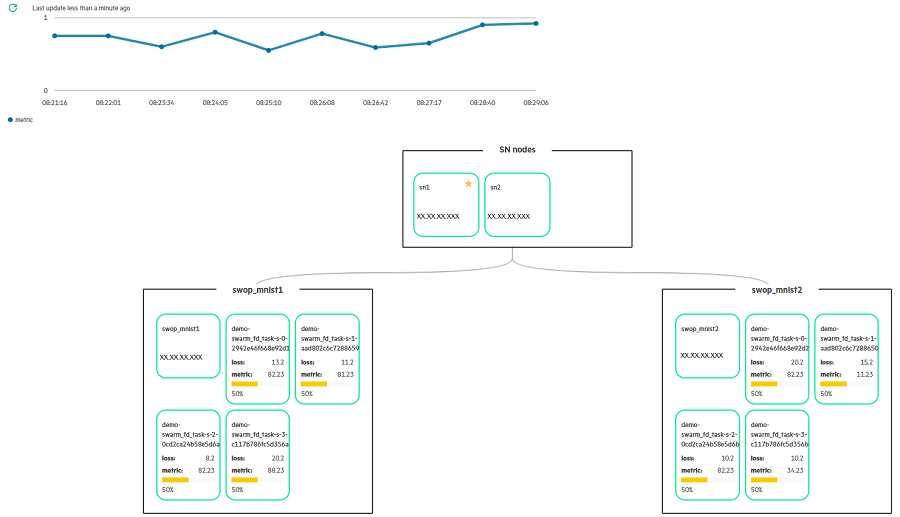The image size is (900, 517).
Task: Select the sn2 node card
Action: [x=517, y=205]
